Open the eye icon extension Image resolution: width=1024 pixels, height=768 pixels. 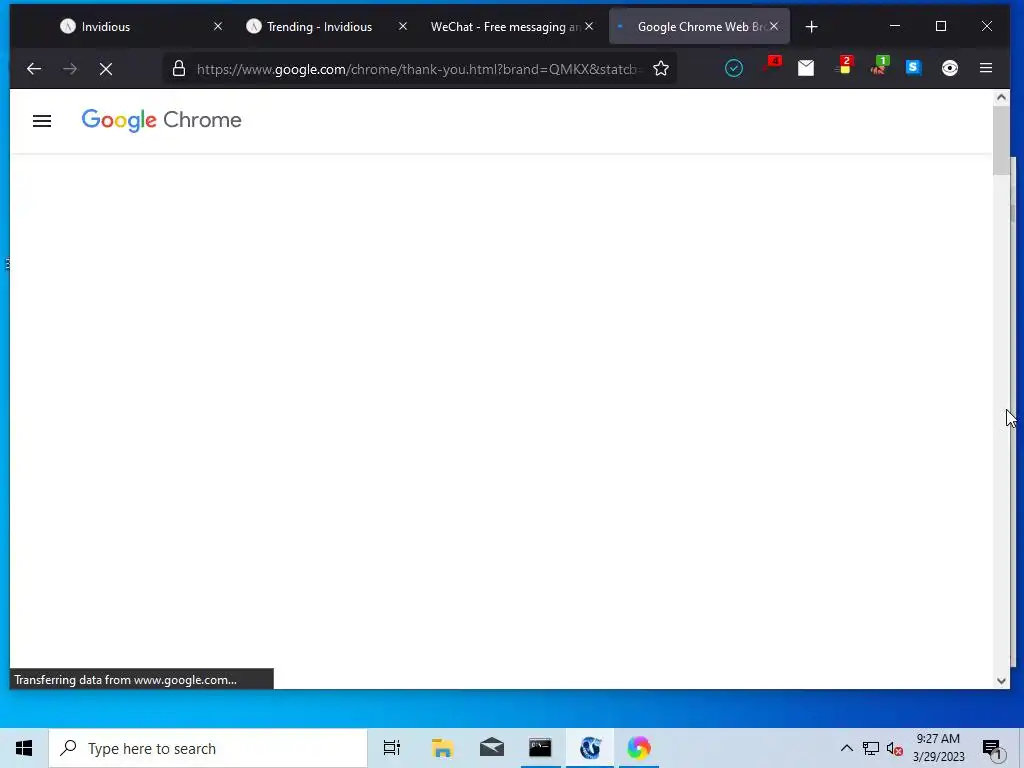coord(950,68)
